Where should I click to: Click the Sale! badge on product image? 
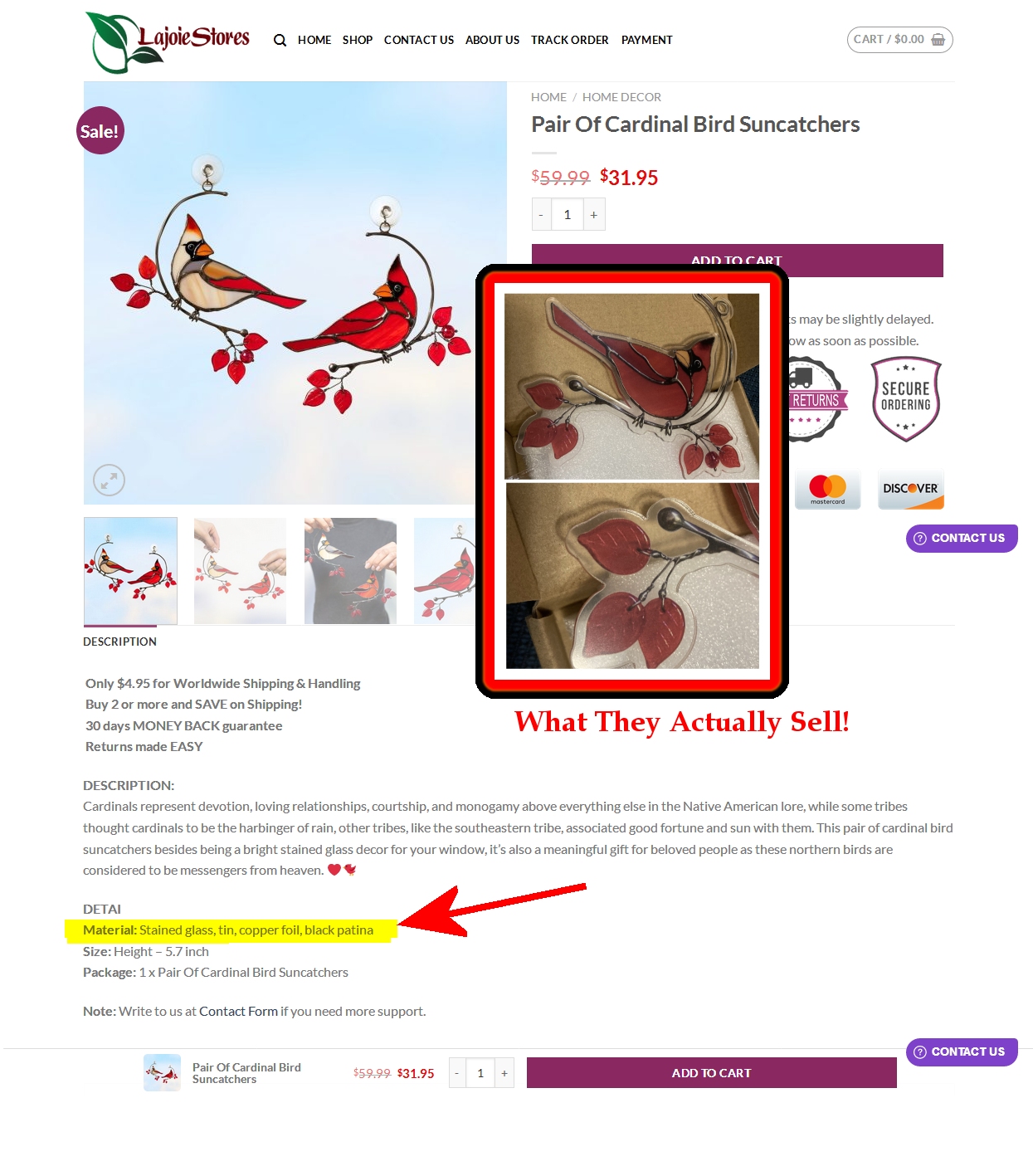(100, 131)
